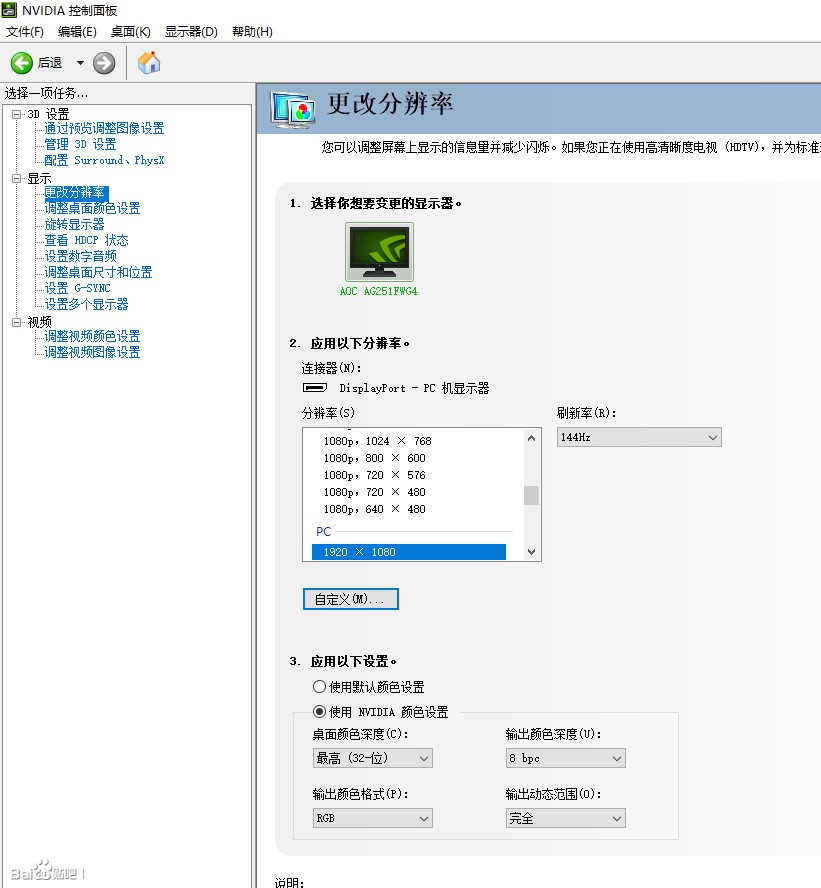The height and width of the screenshot is (888, 821).
Task: Open 配置 Surround、PhysX link
Action: coord(104,160)
